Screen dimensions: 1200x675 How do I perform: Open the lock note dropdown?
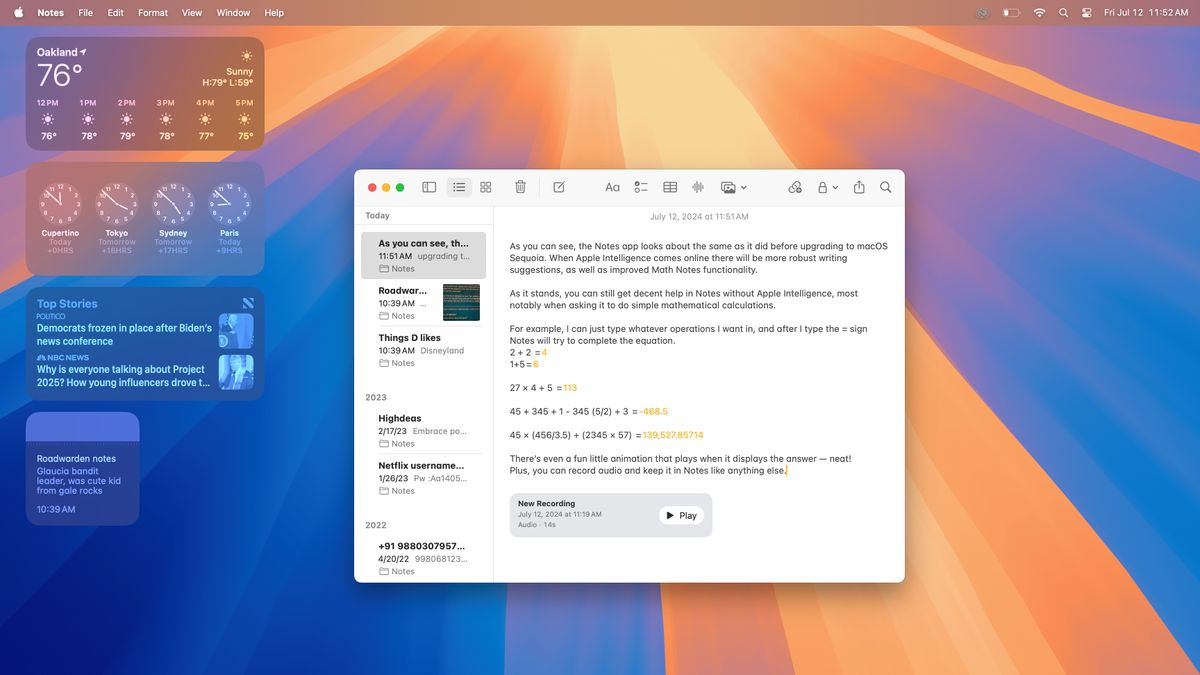tap(828, 187)
